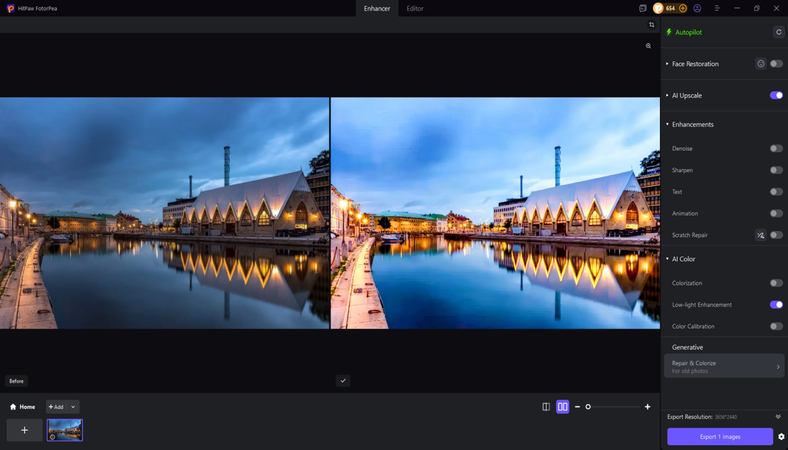Image resolution: width=788 pixels, height=450 pixels.
Task: Open Repair & Colorize for old photos
Action: [724, 366]
